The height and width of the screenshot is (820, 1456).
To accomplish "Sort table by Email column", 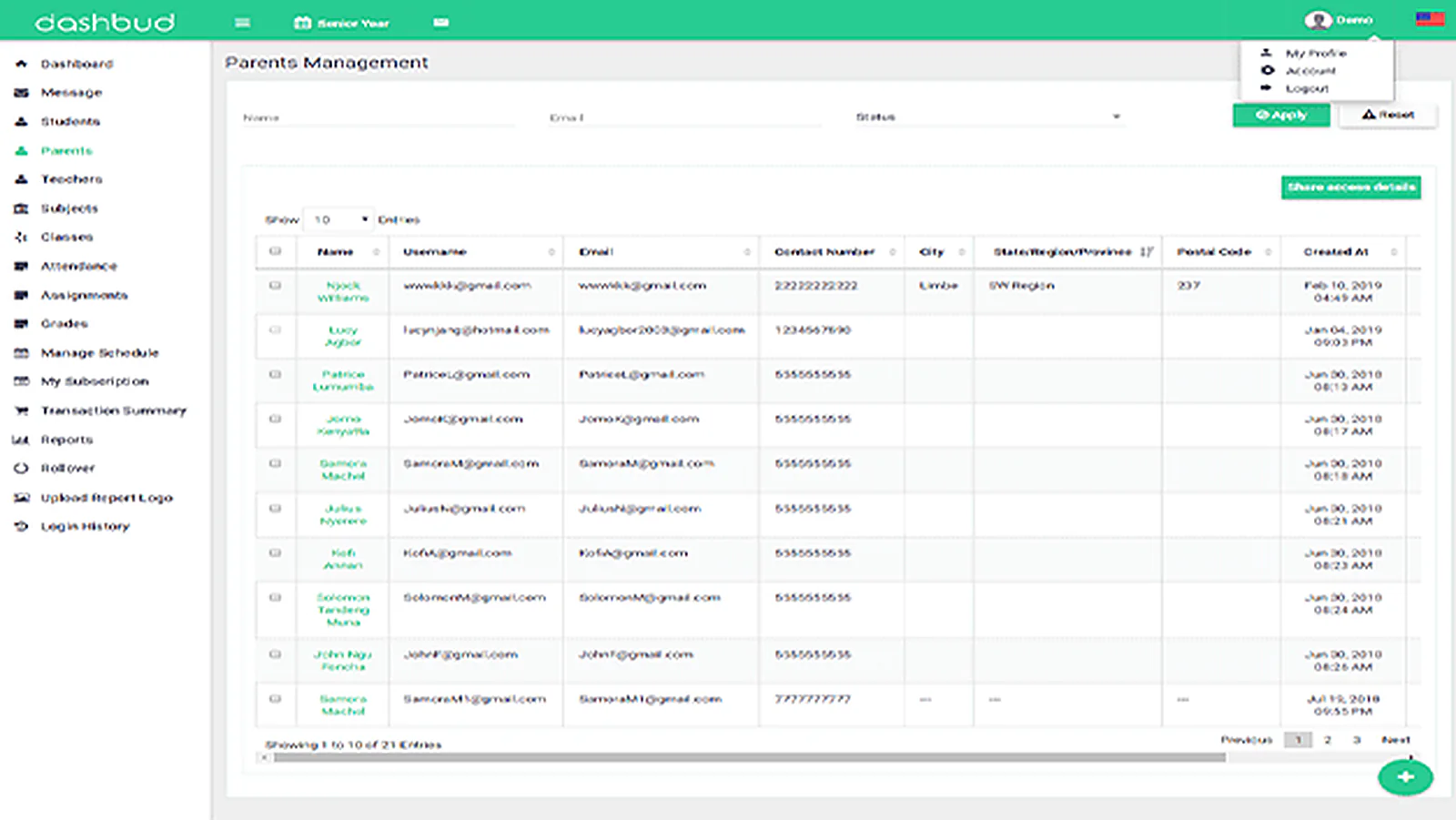I will pyautogui.click(x=662, y=252).
